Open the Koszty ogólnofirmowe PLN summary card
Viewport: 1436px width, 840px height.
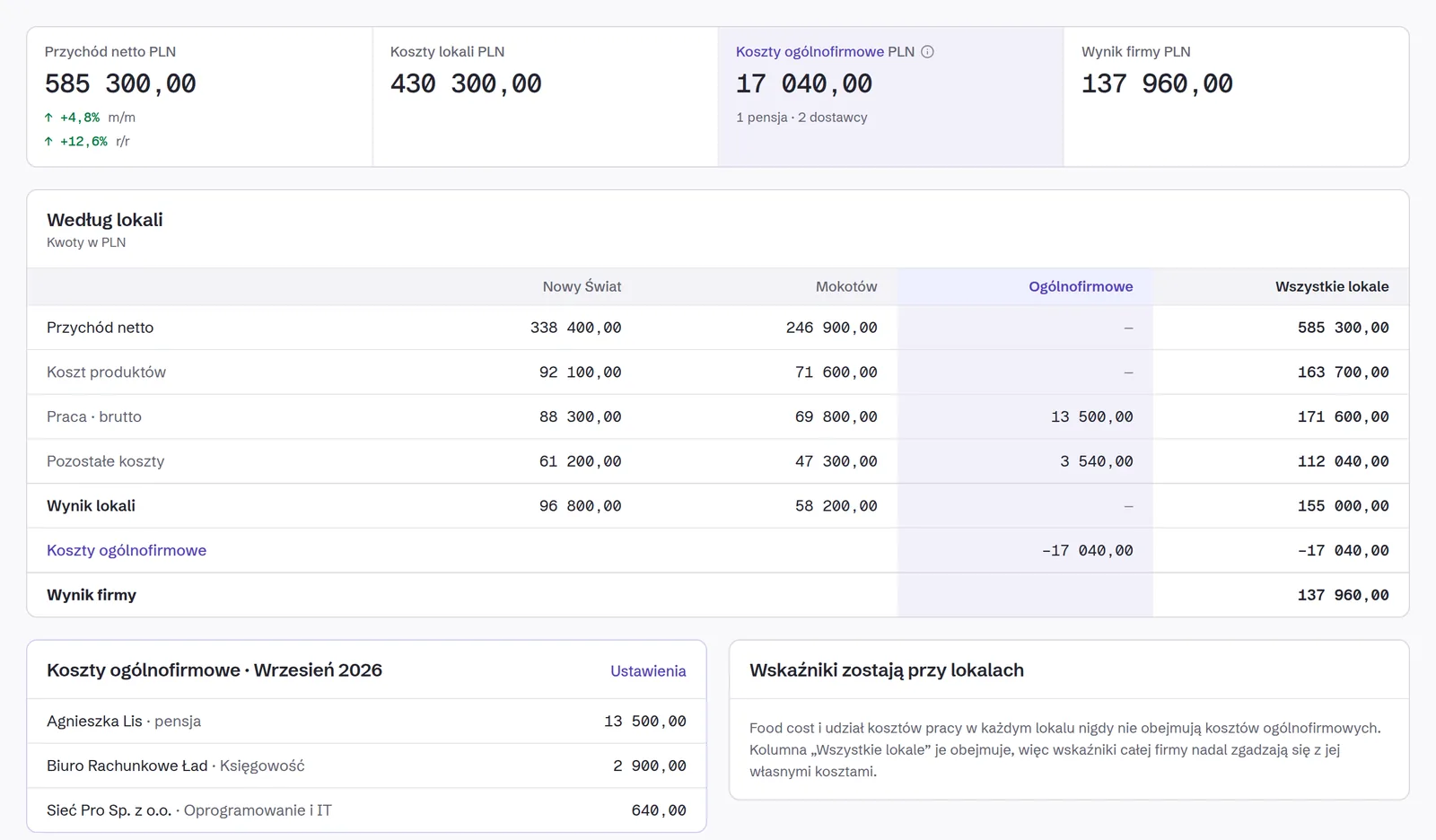[890, 97]
